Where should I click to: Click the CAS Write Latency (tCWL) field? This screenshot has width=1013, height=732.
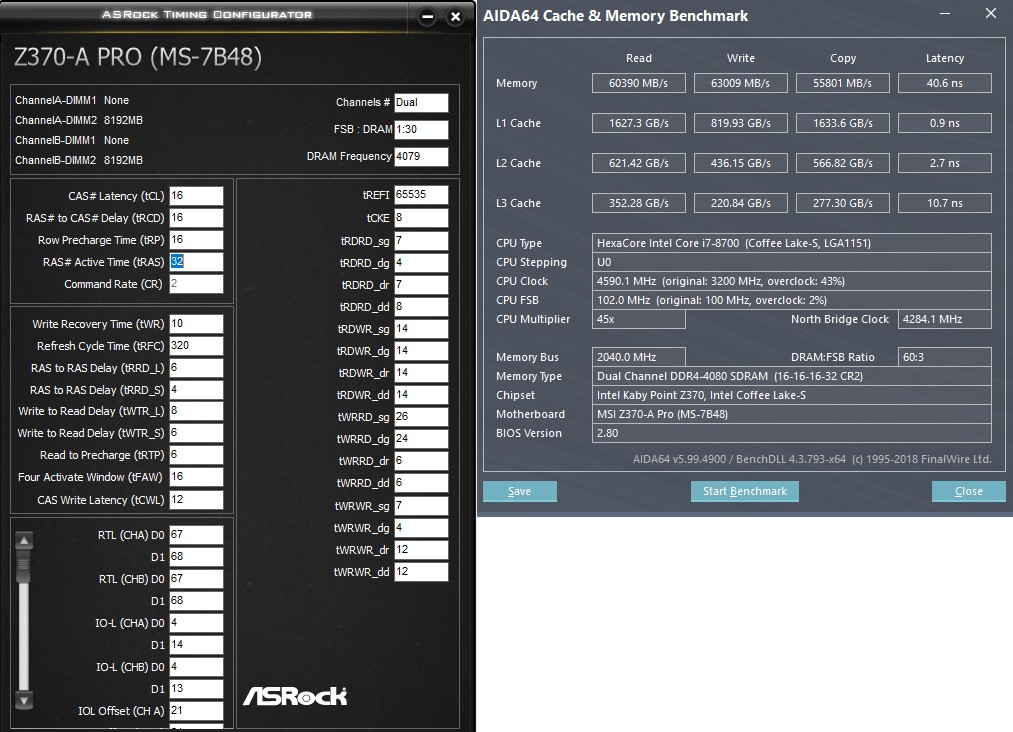(196, 499)
